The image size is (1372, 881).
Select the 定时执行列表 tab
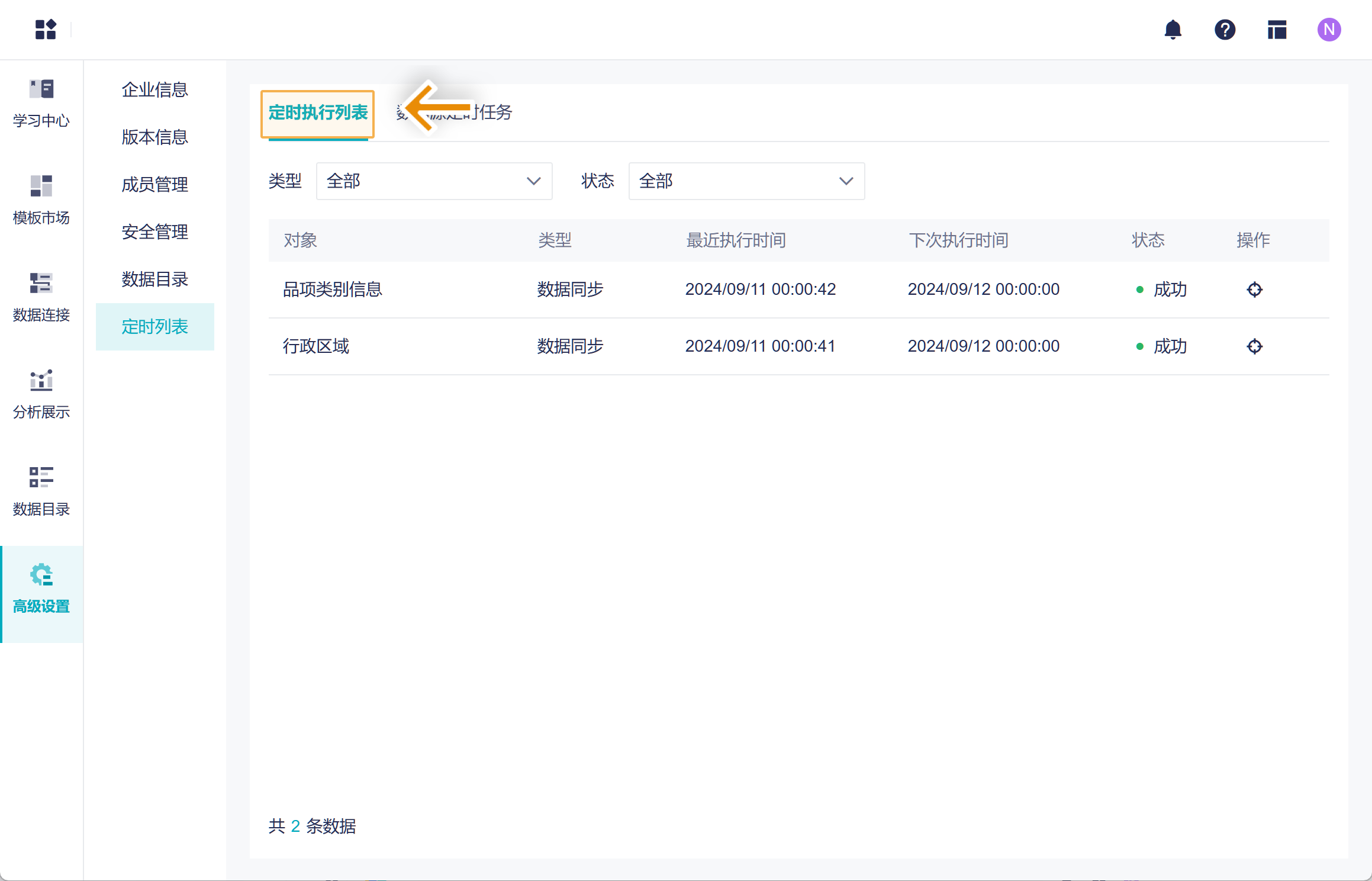pyautogui.click(x=318, y=112)
